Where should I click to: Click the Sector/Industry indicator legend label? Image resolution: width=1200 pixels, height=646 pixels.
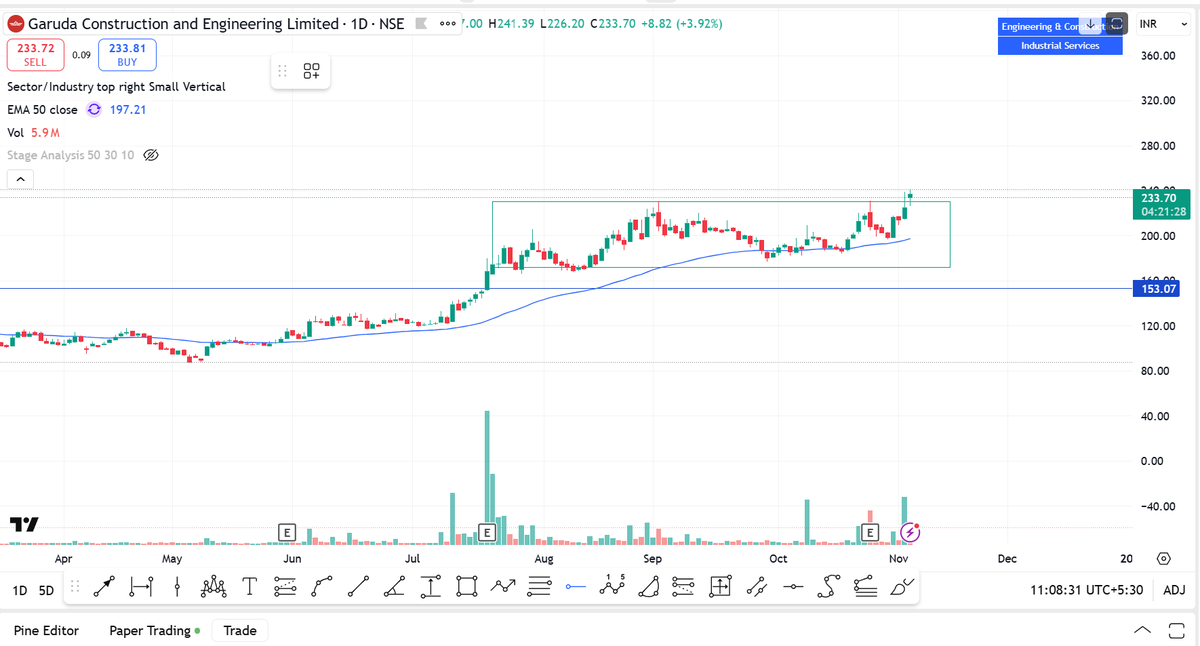pos(116,87)
